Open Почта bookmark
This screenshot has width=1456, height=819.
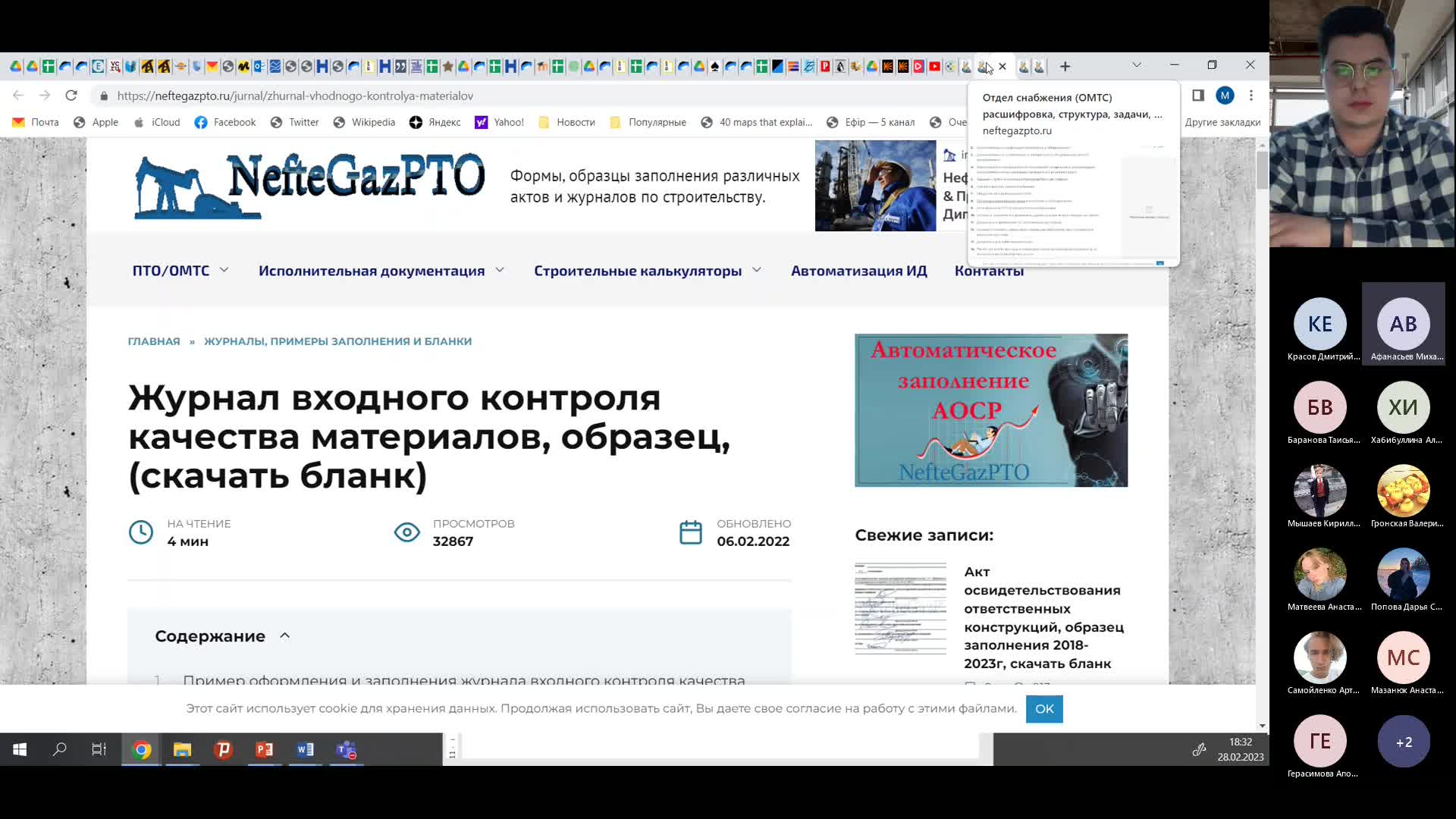coord(36,122)
